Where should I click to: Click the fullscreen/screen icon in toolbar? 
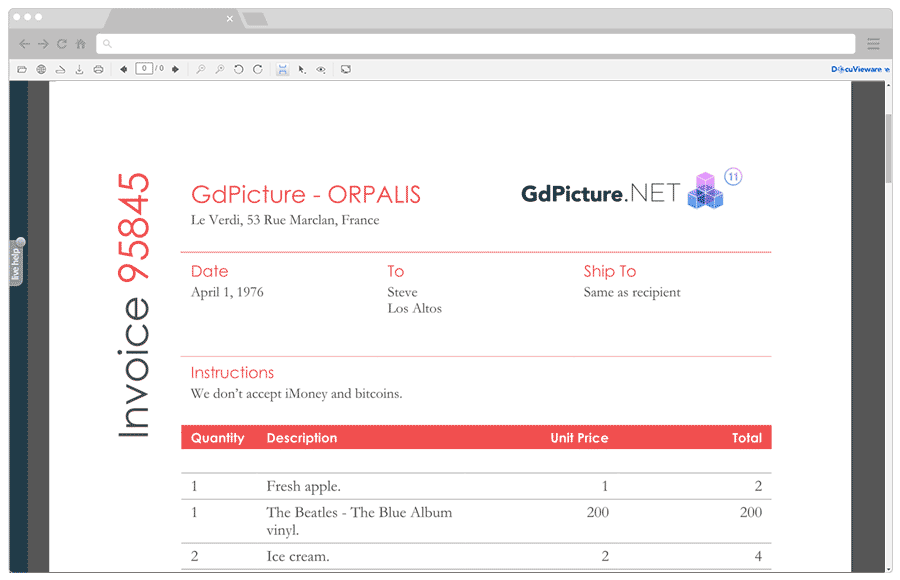pyautogui.click(x=346, y=69)
